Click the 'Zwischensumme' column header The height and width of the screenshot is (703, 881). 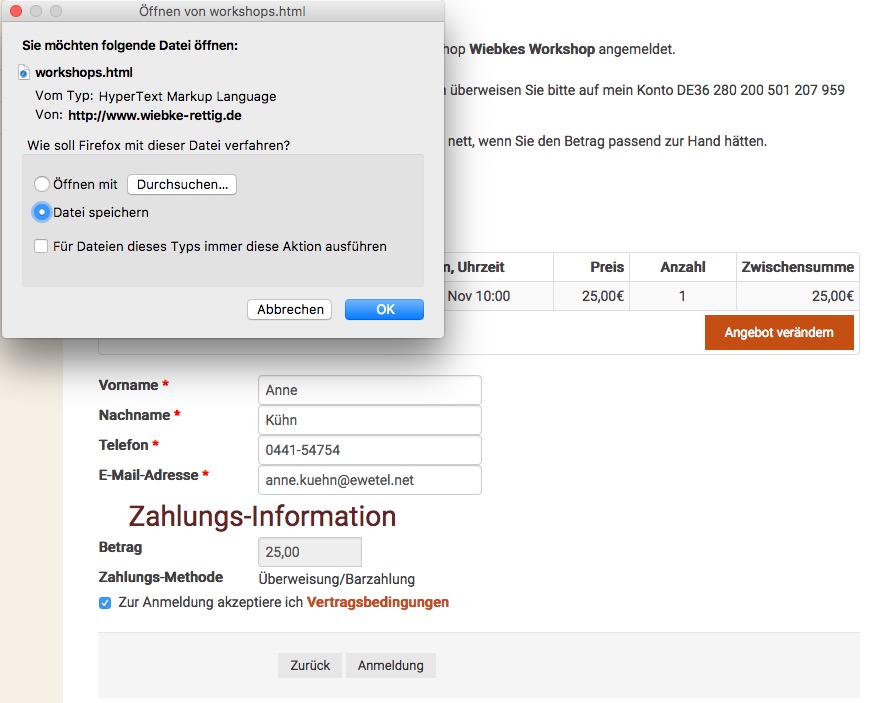(x=797, y=267)
